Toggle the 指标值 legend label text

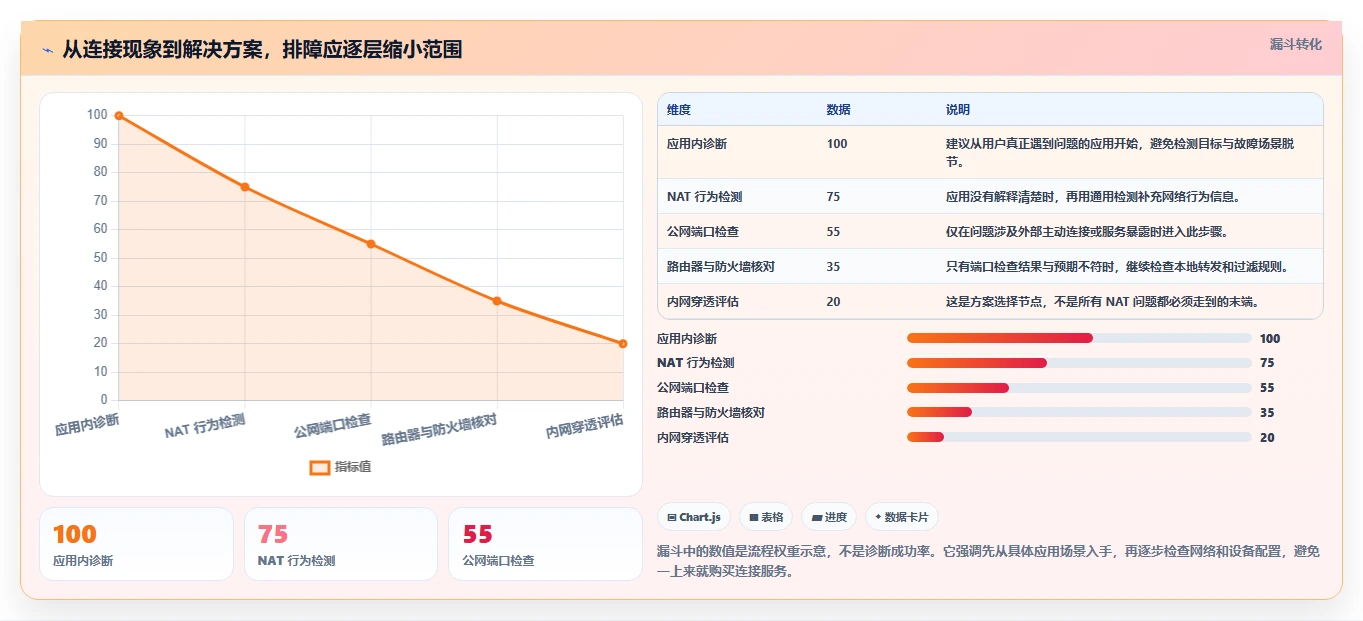coord(353,467)
